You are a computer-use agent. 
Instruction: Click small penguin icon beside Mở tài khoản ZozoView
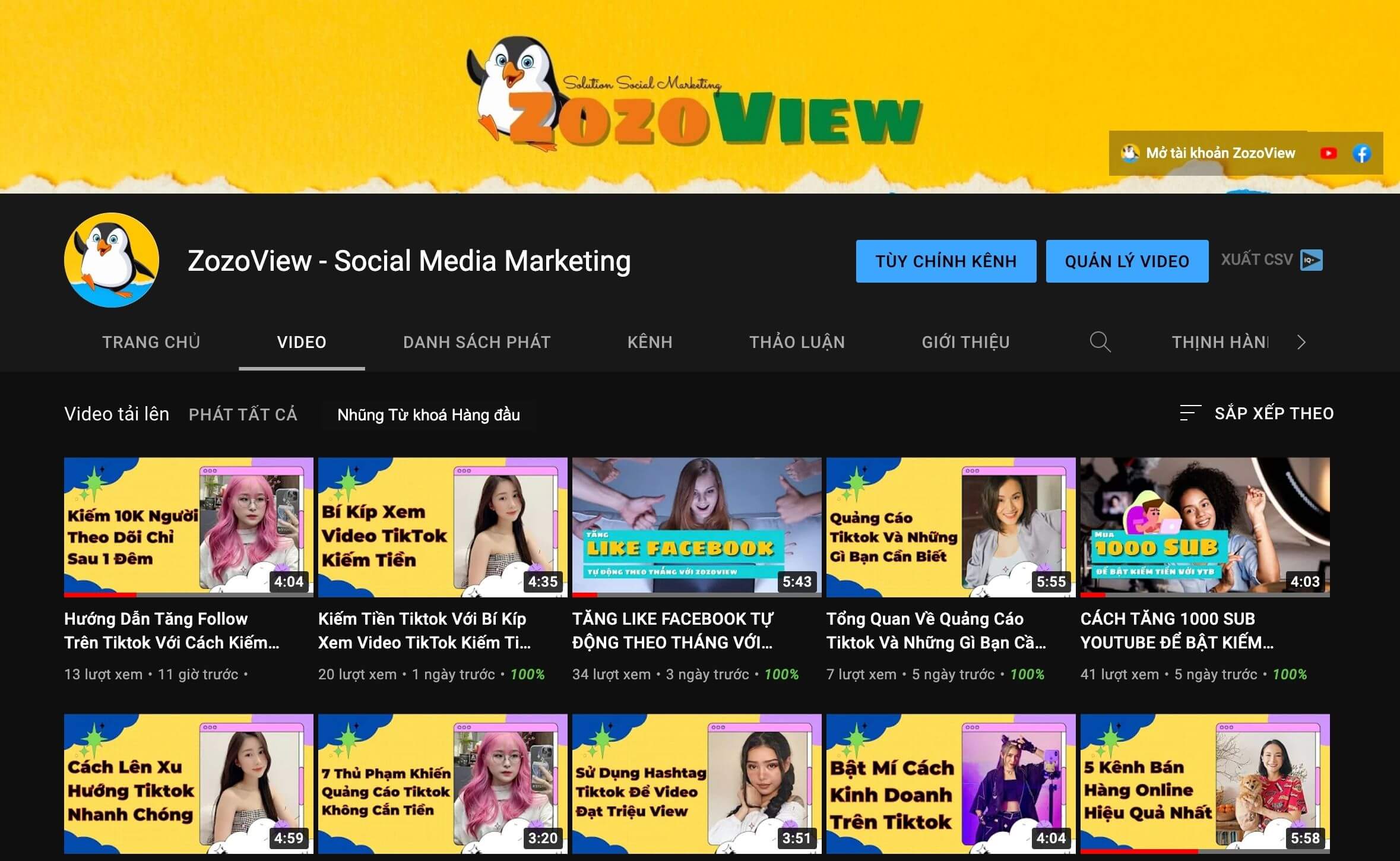pyautogui.click(x=1129, y=153)
